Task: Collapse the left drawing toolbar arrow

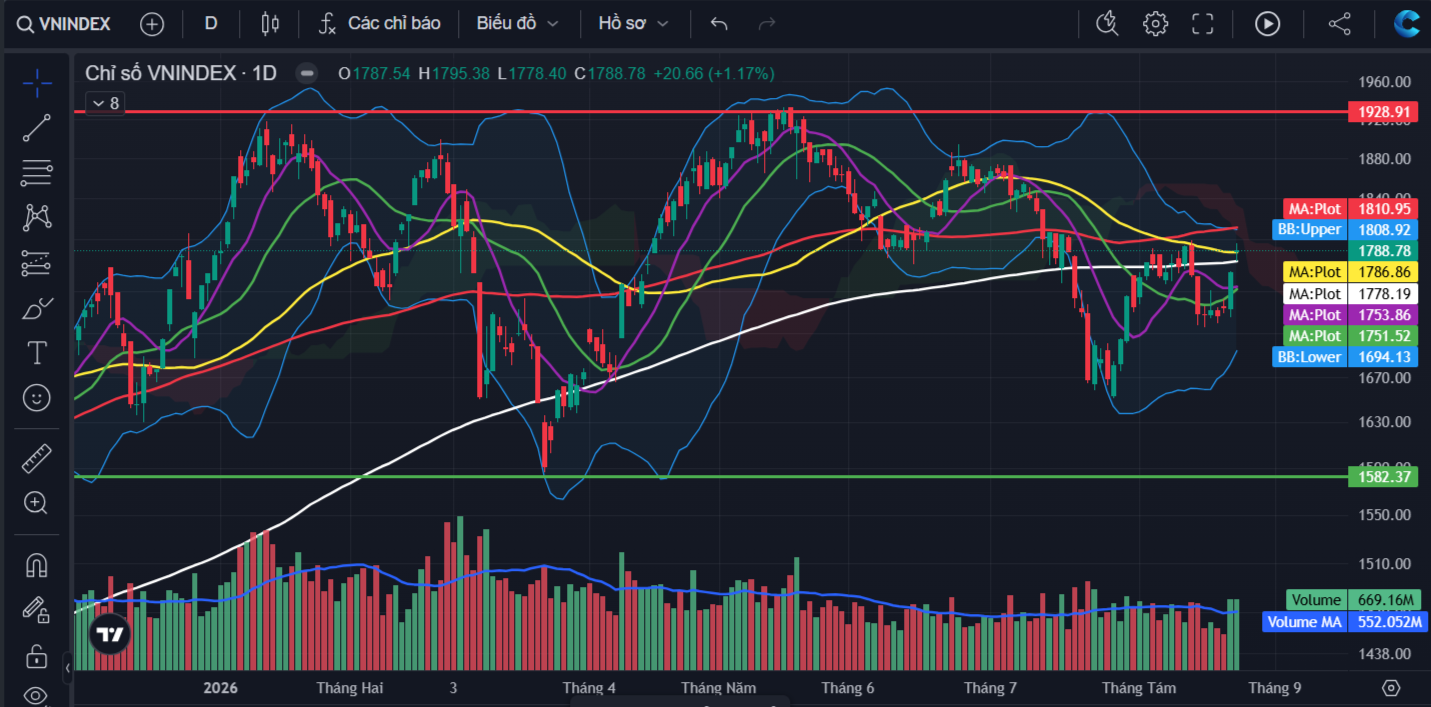Action: pos(67,667)
